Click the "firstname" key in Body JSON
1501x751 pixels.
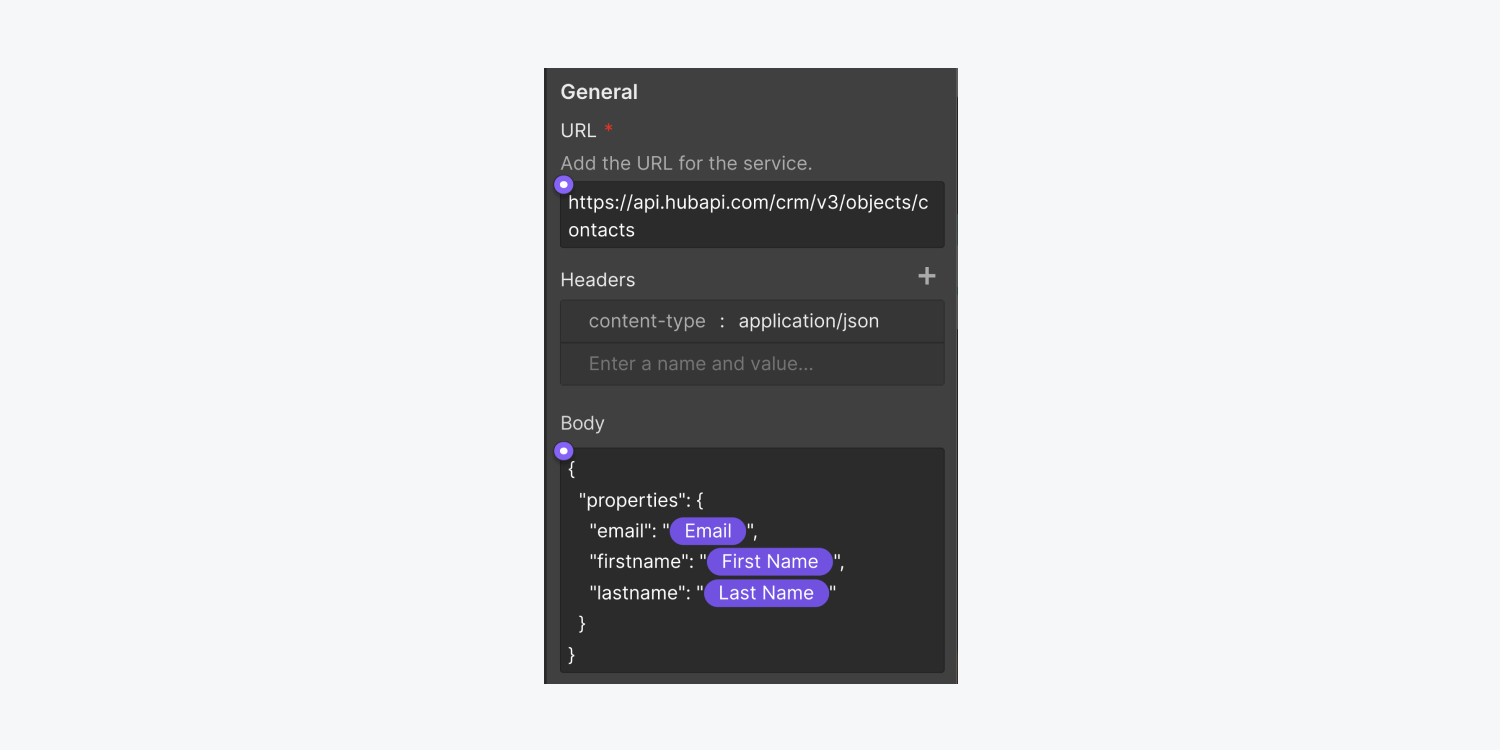pyautogui.click(x=641, y=562)
